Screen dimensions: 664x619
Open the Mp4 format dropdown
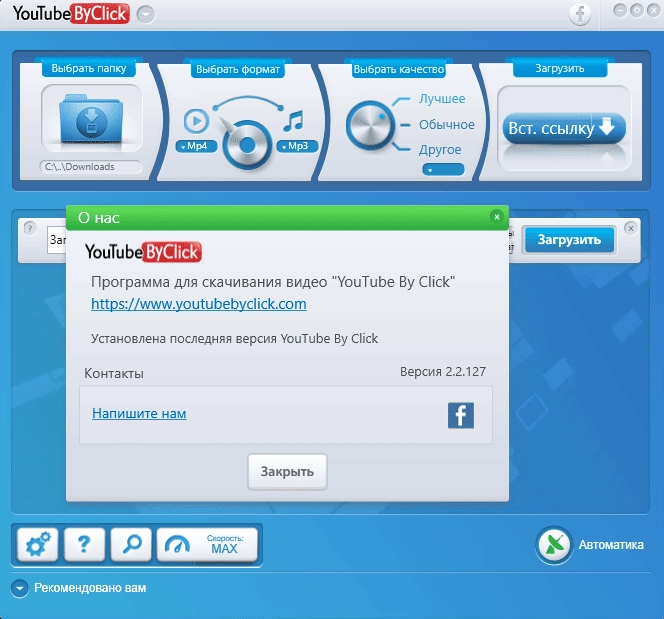pos(196,146)
